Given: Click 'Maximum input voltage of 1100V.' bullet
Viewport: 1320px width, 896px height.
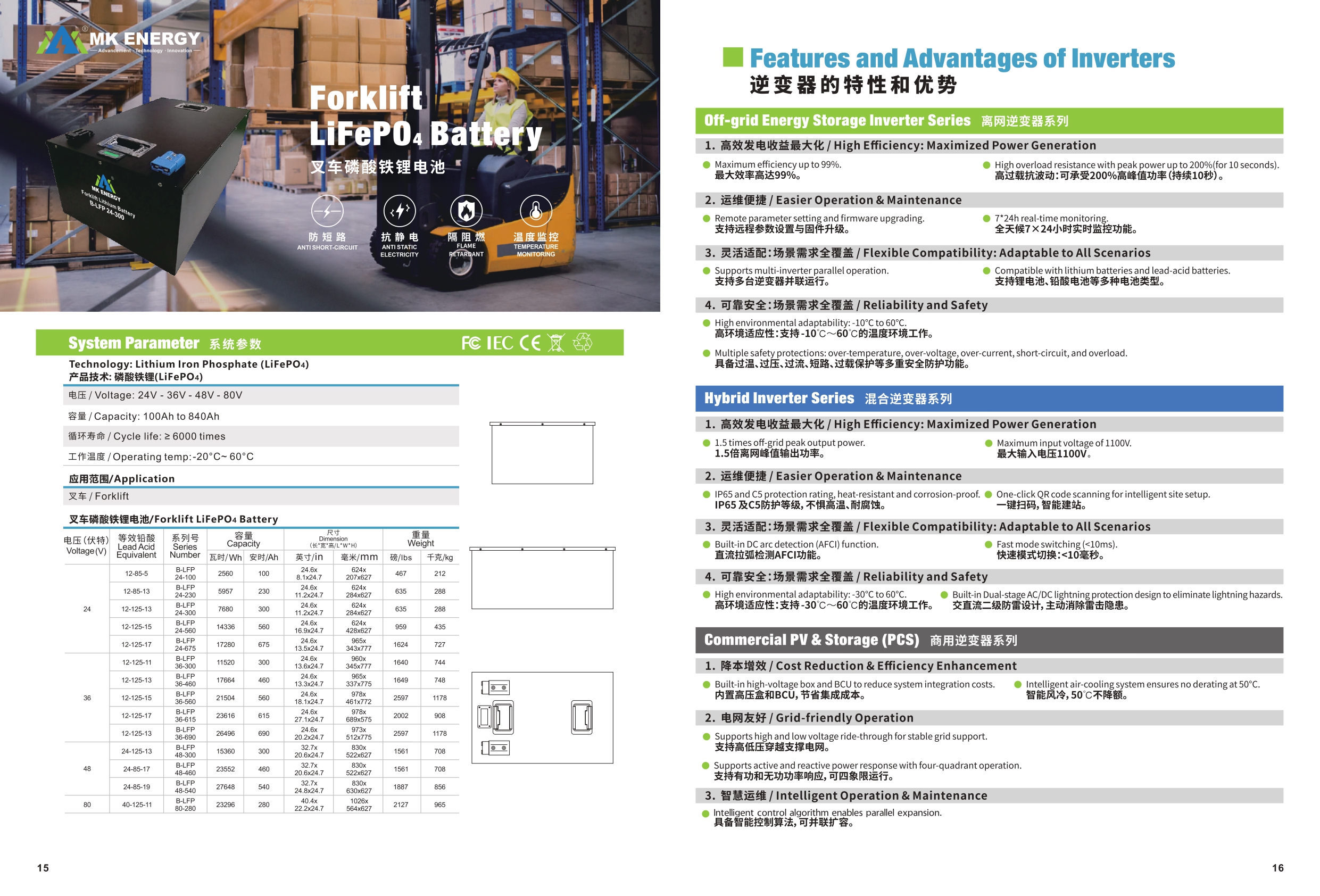Looking at the screenshot, I should (1064, 443).
